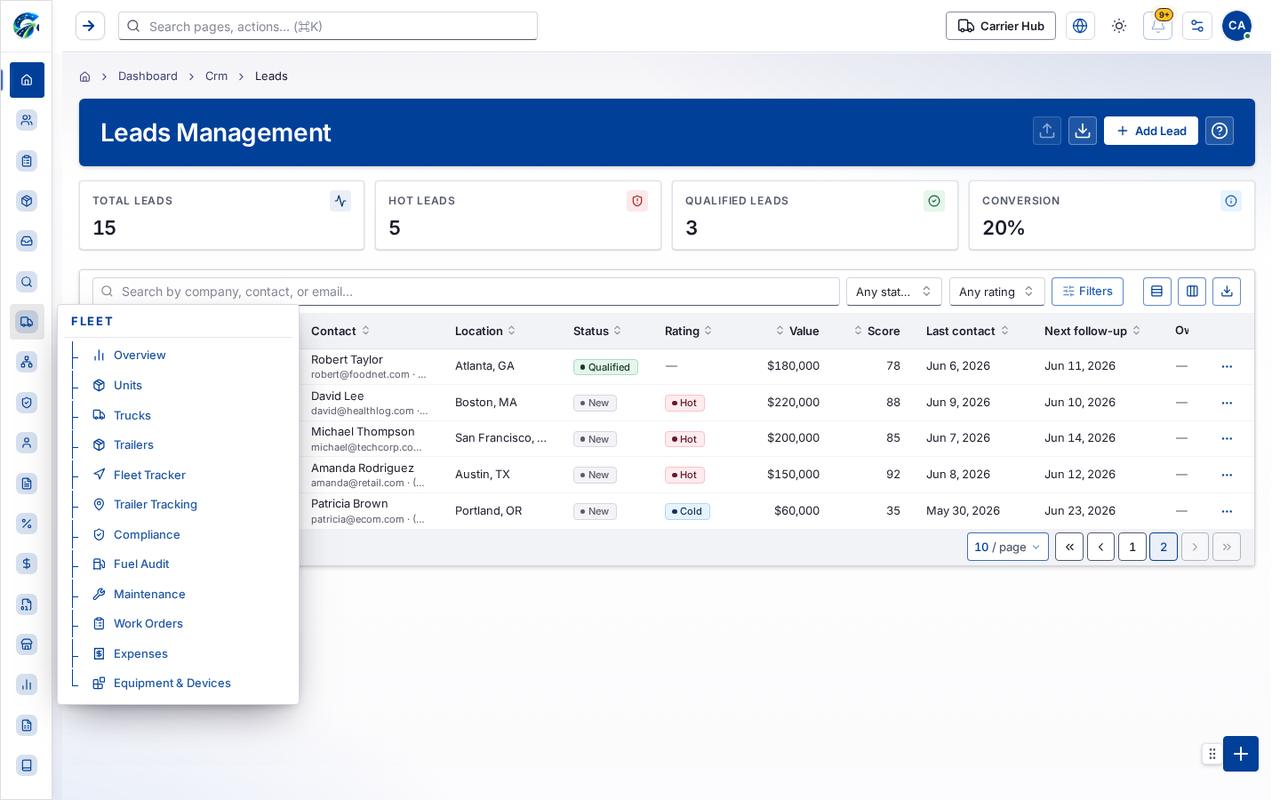This screenshot has height=800, width=1280.
Task: Expand the sidebar with the arrow button
Action: (x=89, y=26)
